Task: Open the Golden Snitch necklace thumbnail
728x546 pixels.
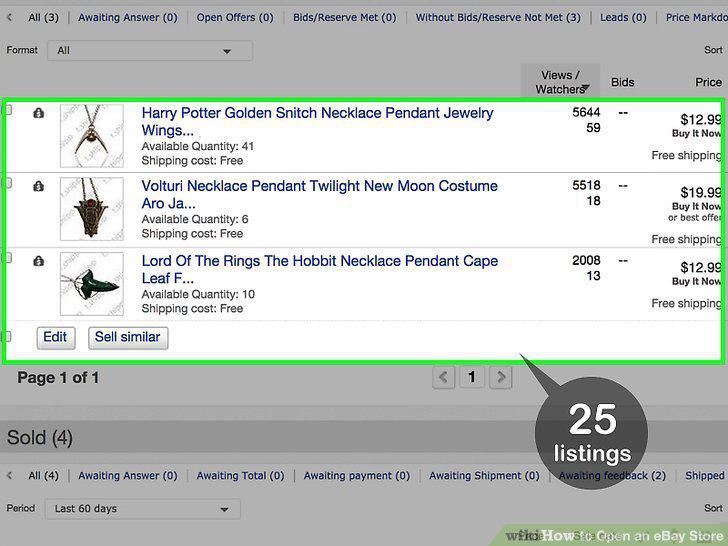Action: pos(92,136)
